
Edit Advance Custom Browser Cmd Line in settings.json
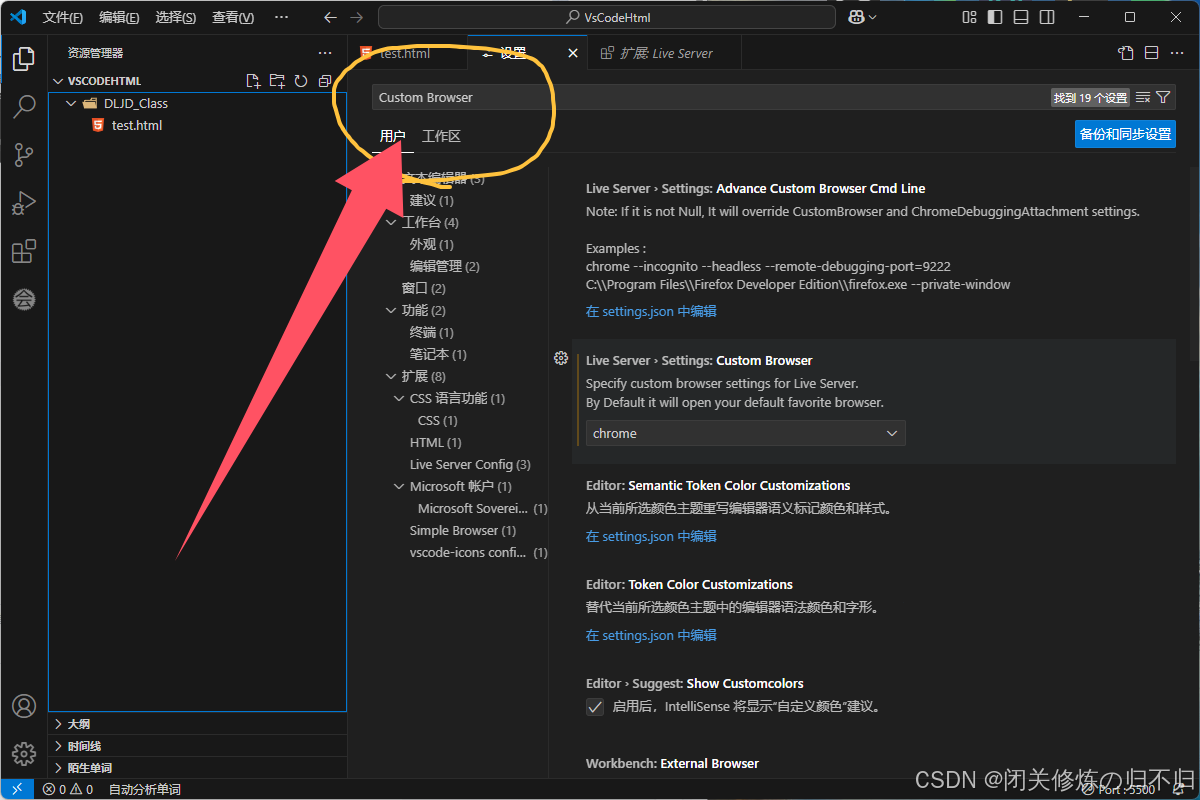tap(651, 311)
